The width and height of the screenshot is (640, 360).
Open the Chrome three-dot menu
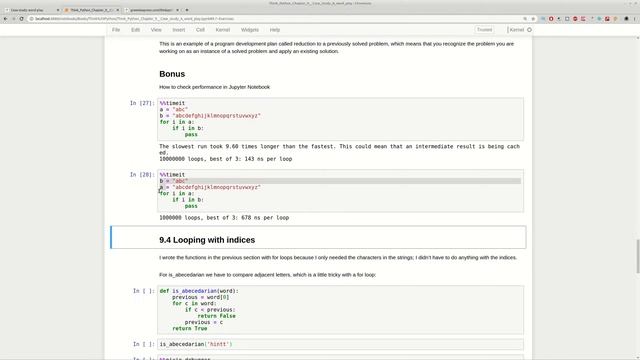tap(635, 19)
